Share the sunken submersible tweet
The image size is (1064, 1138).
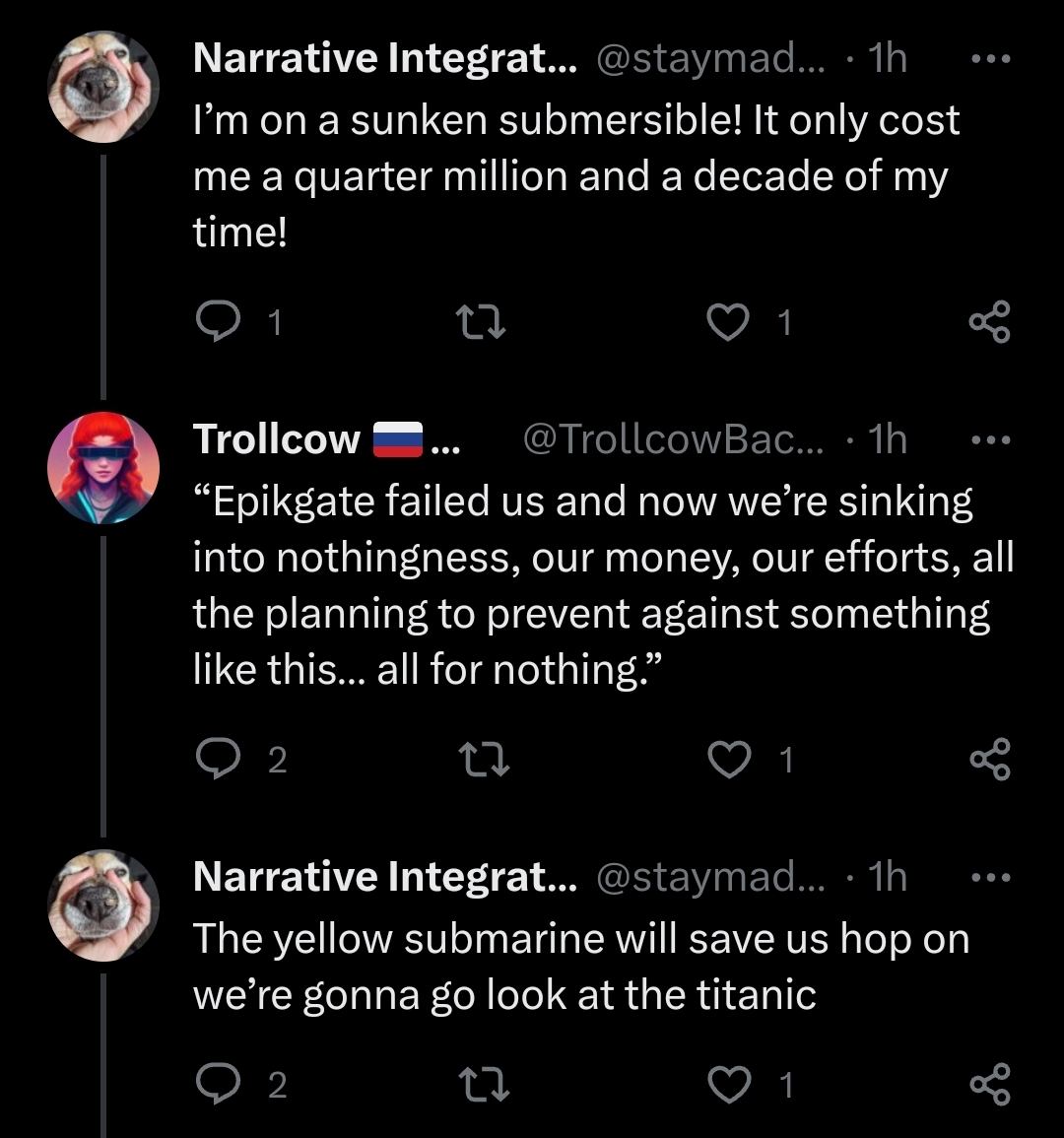click(989, 322)
